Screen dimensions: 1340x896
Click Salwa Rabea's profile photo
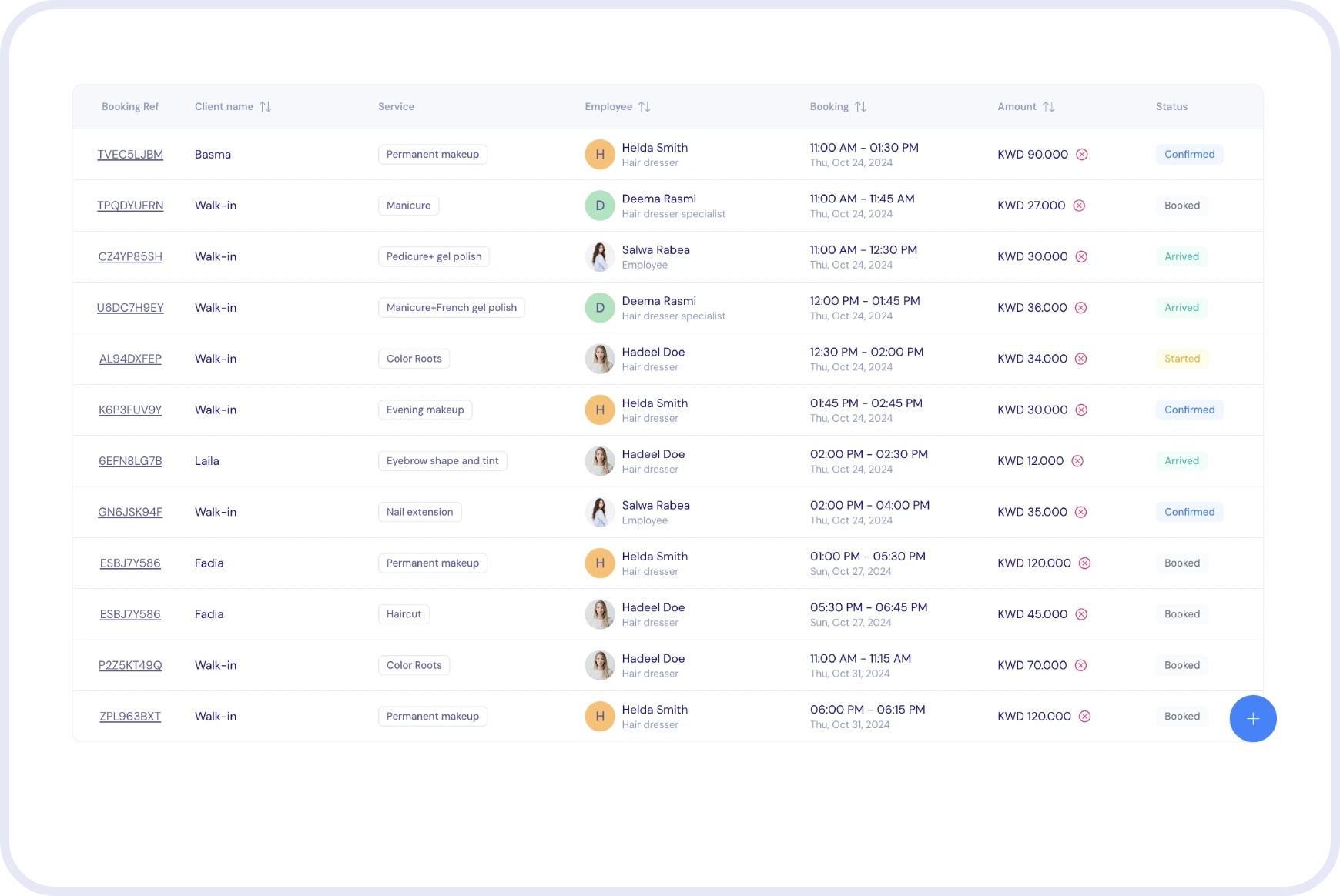[x=600, y=256]
